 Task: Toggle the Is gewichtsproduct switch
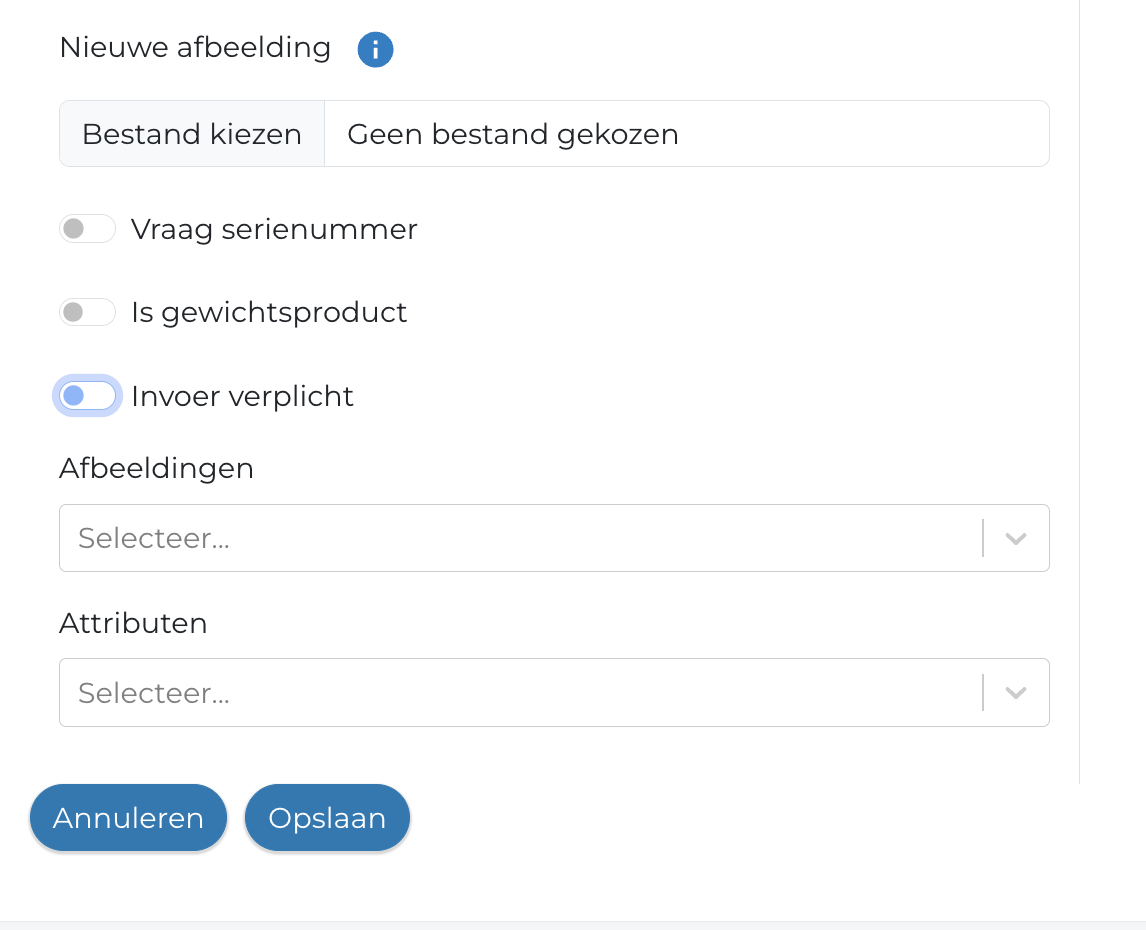point(88,313)
